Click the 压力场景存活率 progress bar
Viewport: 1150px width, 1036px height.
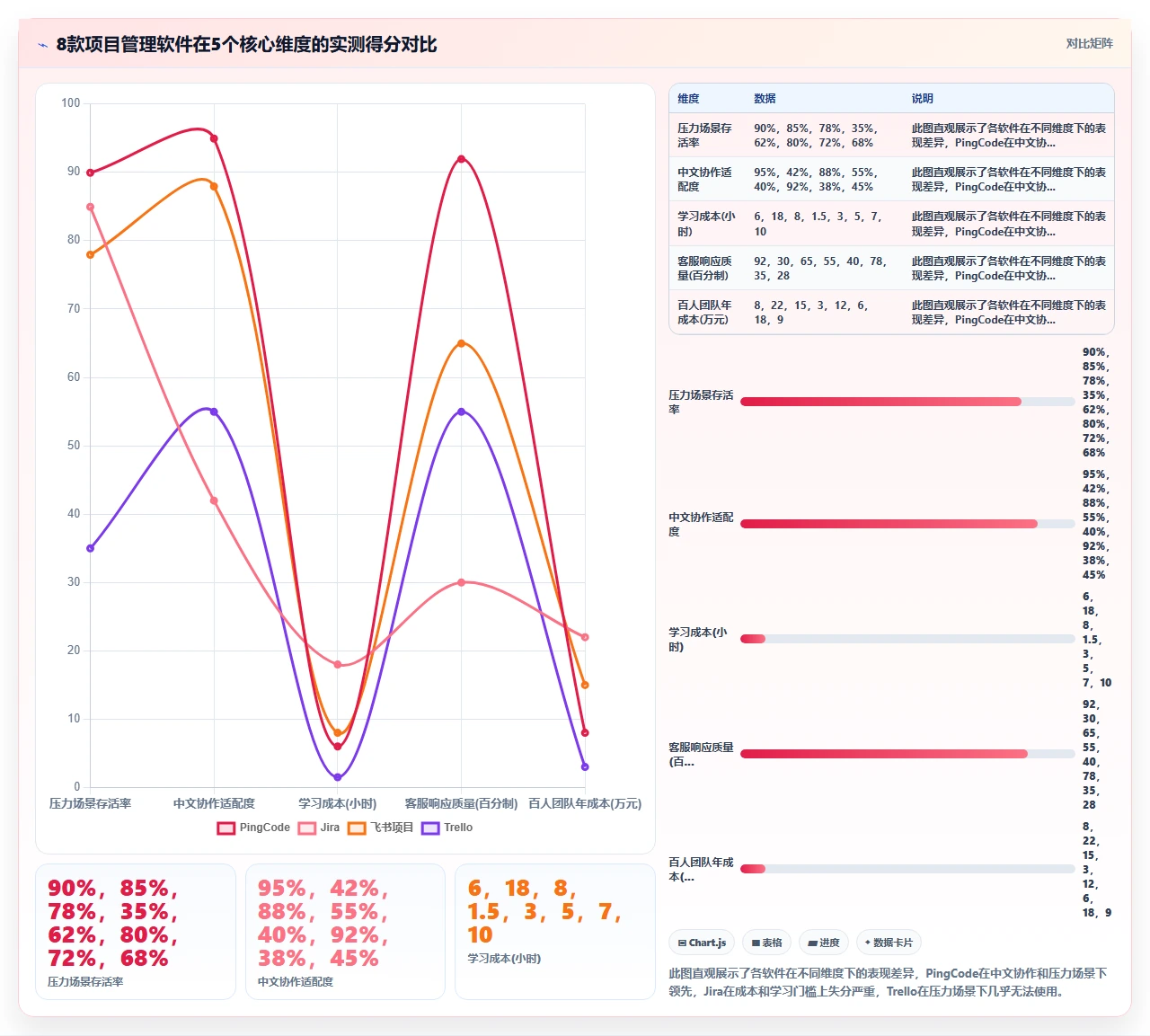(907, 402)
